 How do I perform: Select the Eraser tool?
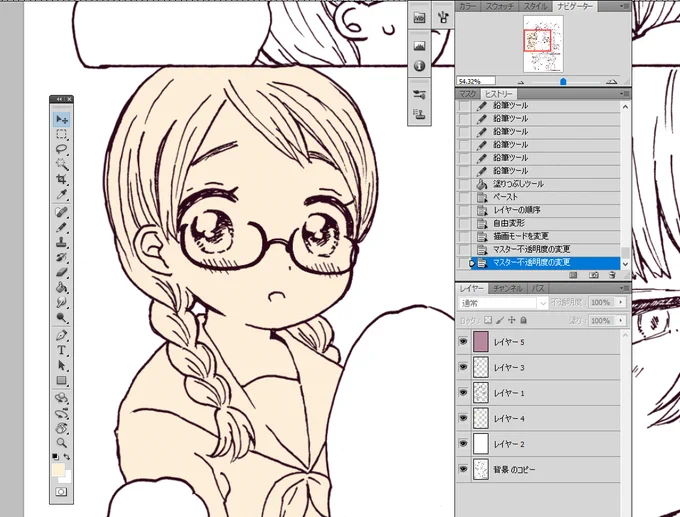click(x=62, y=272)
